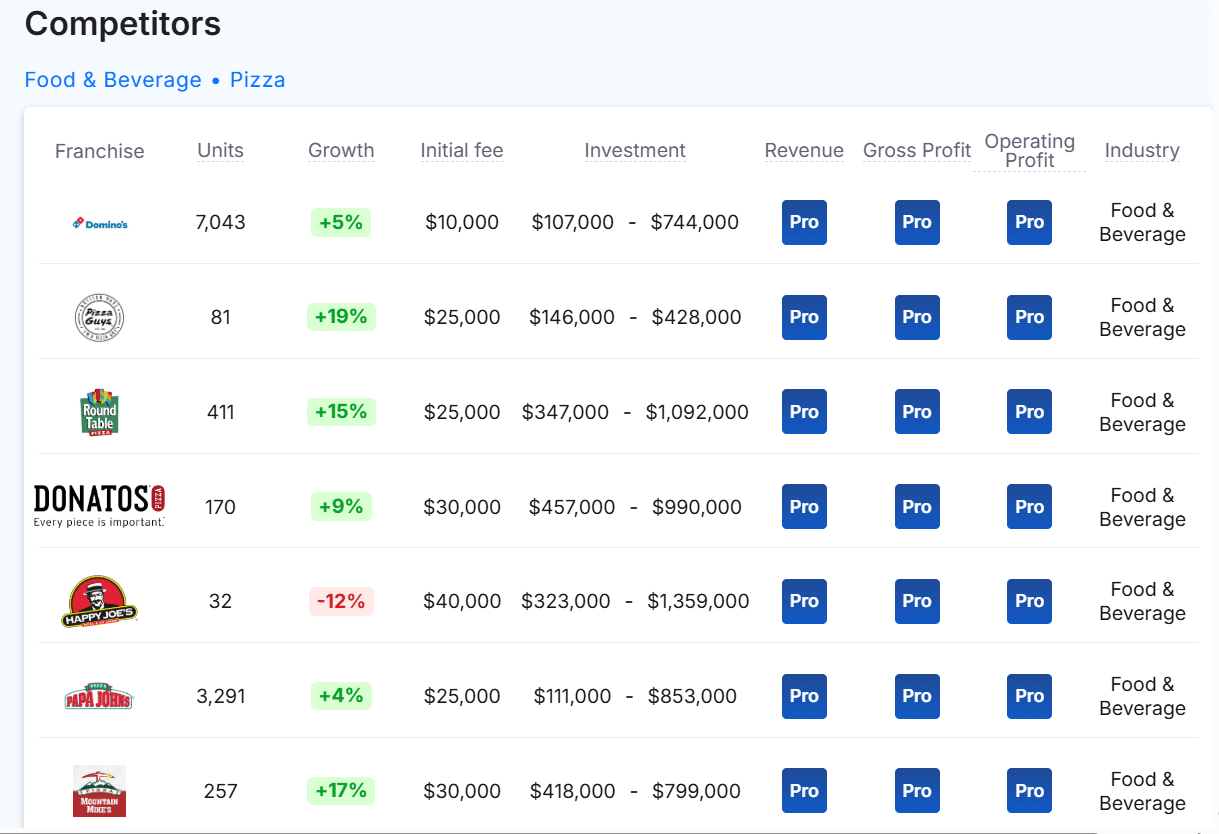Click the Gross Profit Pro badge for Mountain Mike's
Image resolution: width=1219 pixels, height=834 pixels.
917,791
